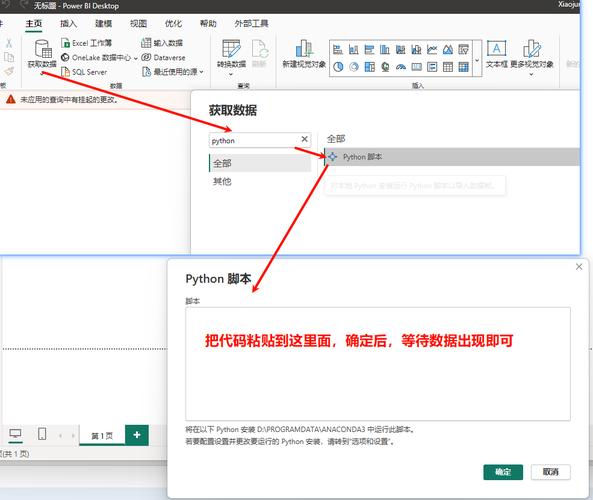This screenshot has width=593, height=500.
Task: Insert a stacked column chart visual
Action: coord(354,49)
